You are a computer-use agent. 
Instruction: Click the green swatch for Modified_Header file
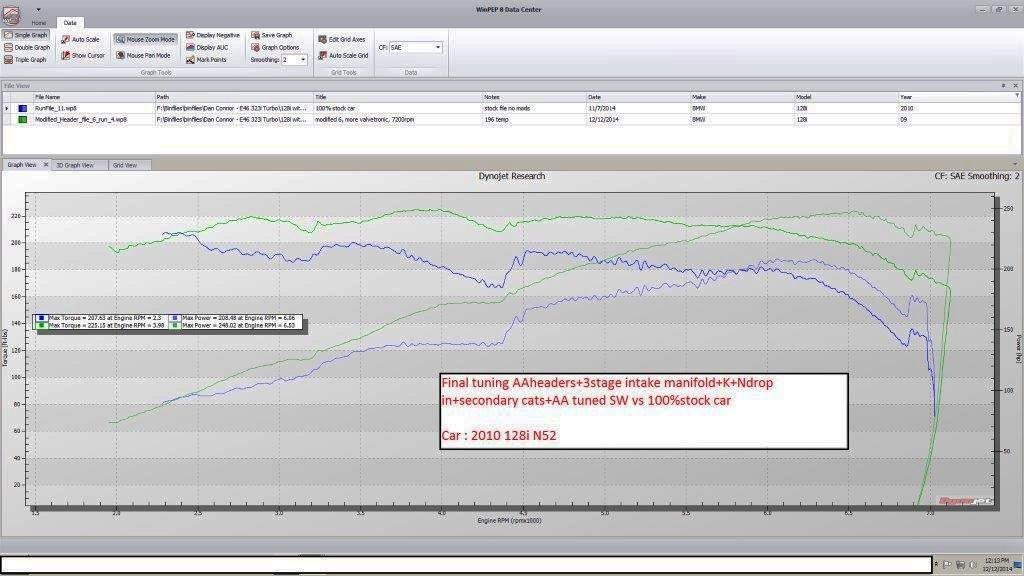22,120
